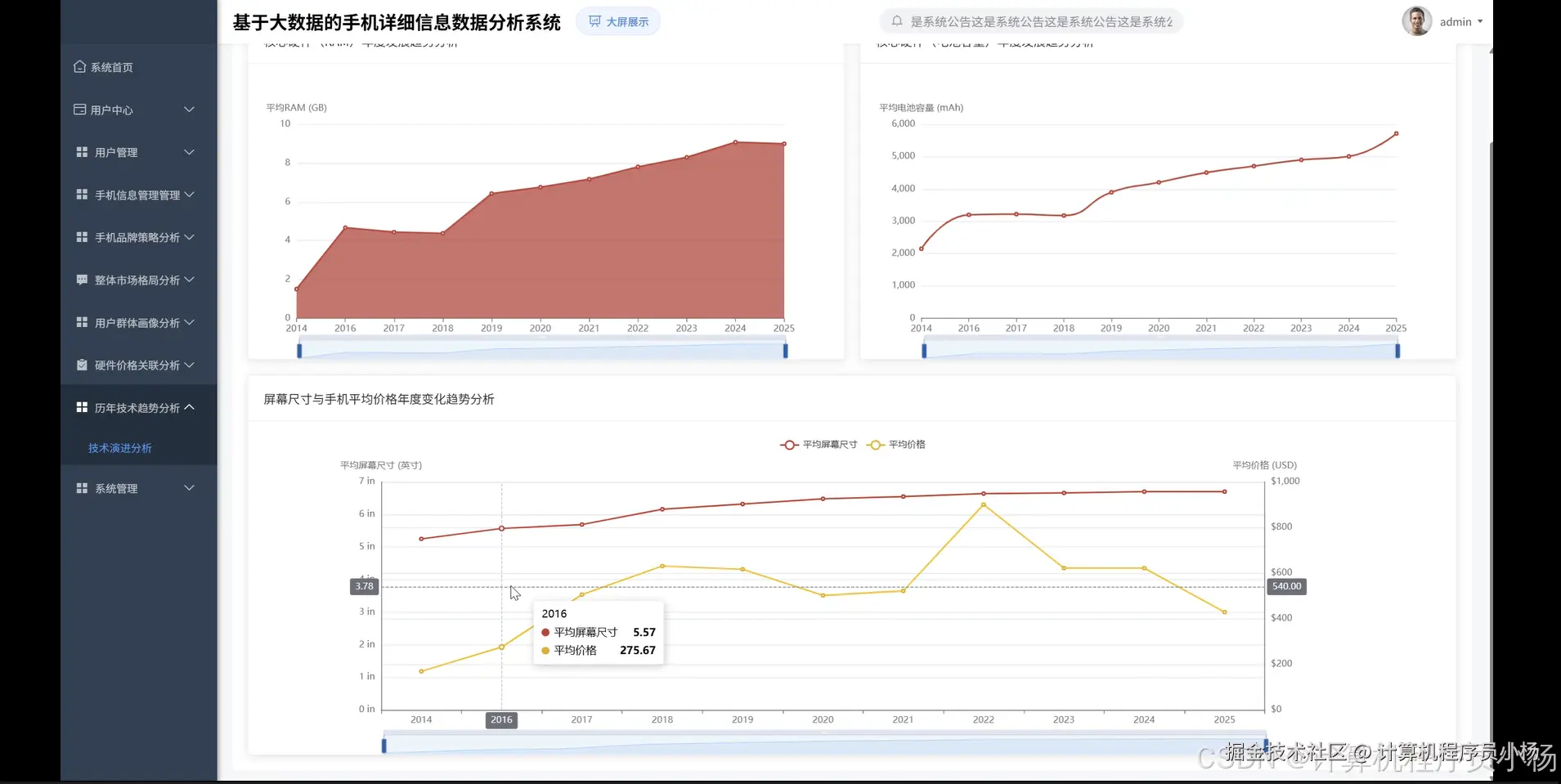Click the admin avatar picture
1561x784 pixels.
[1416, 21]
